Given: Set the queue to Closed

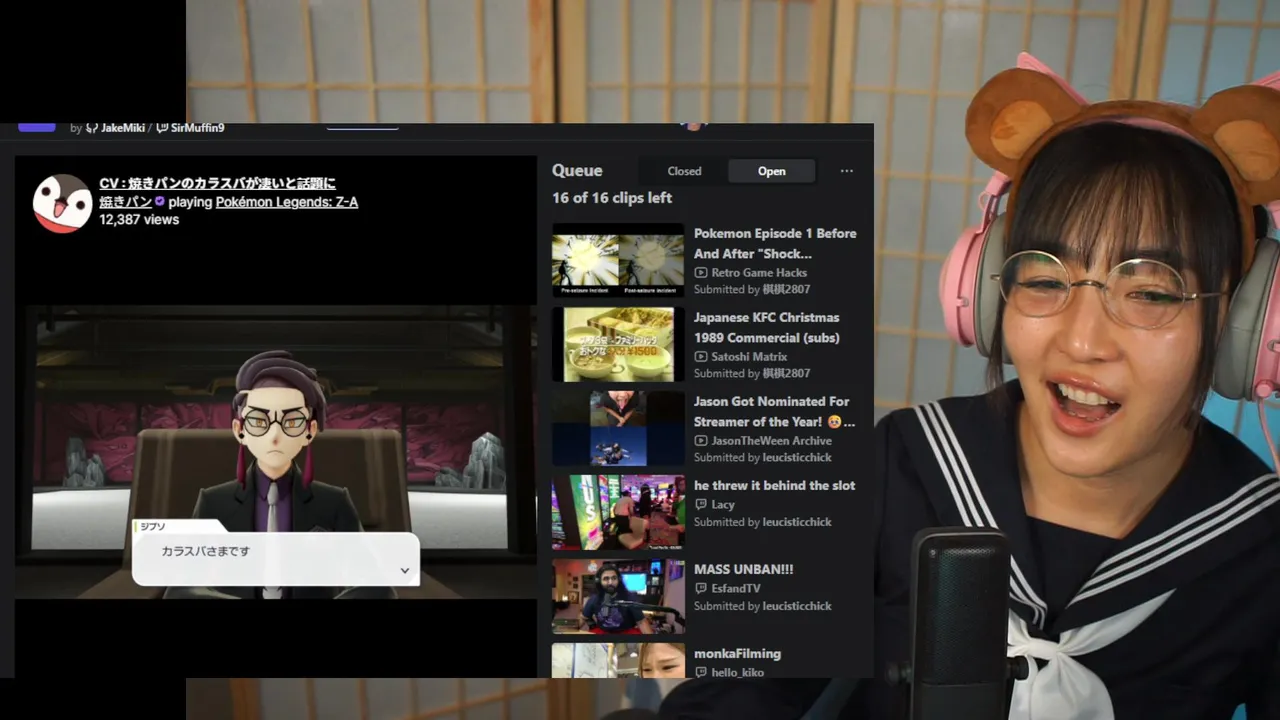Looking at the screenshot, I should pos(684,171).
